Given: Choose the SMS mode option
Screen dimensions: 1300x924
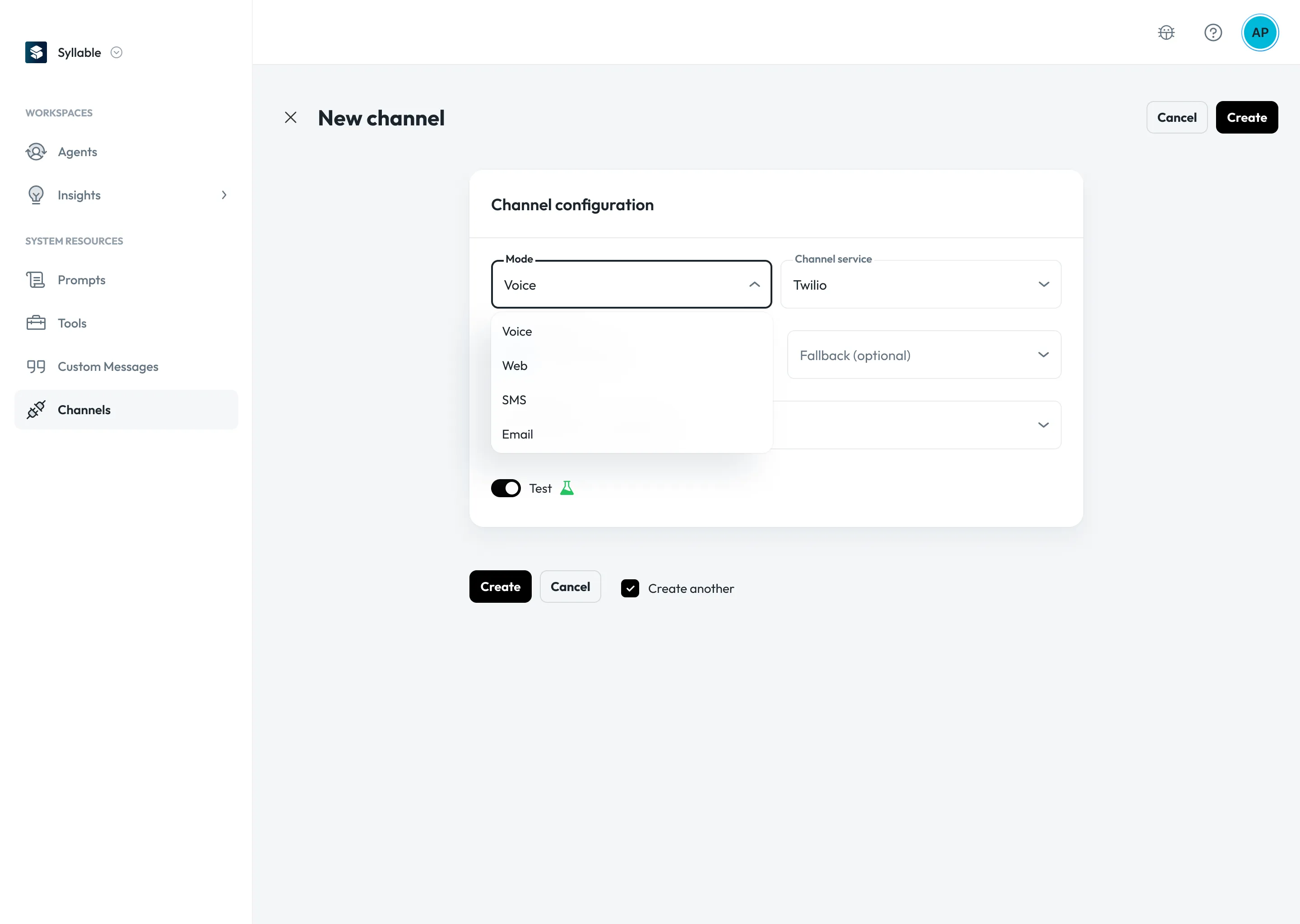Looking at the screenshot, I should click(x=631, y=400).
